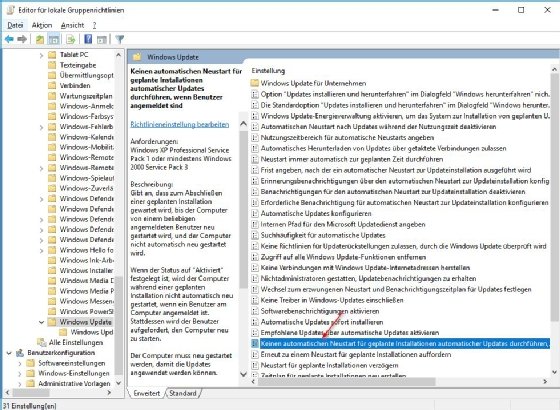The width and height of the screenshot is (560, 410).
Task: Expand the Windows-Remote node with chevron
Action: click(41, 168)
